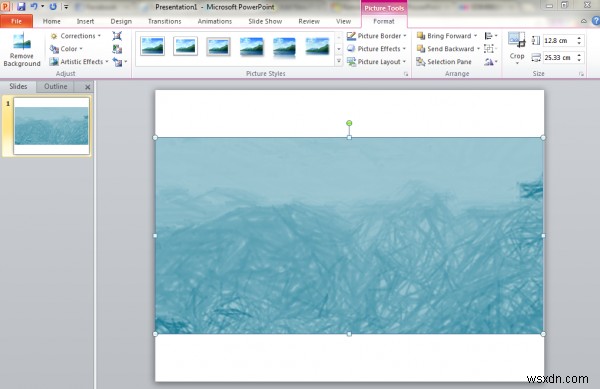Screen dimensions: 600x389
Task: Click the Group objects icon
Action: [x=489, y=49]
